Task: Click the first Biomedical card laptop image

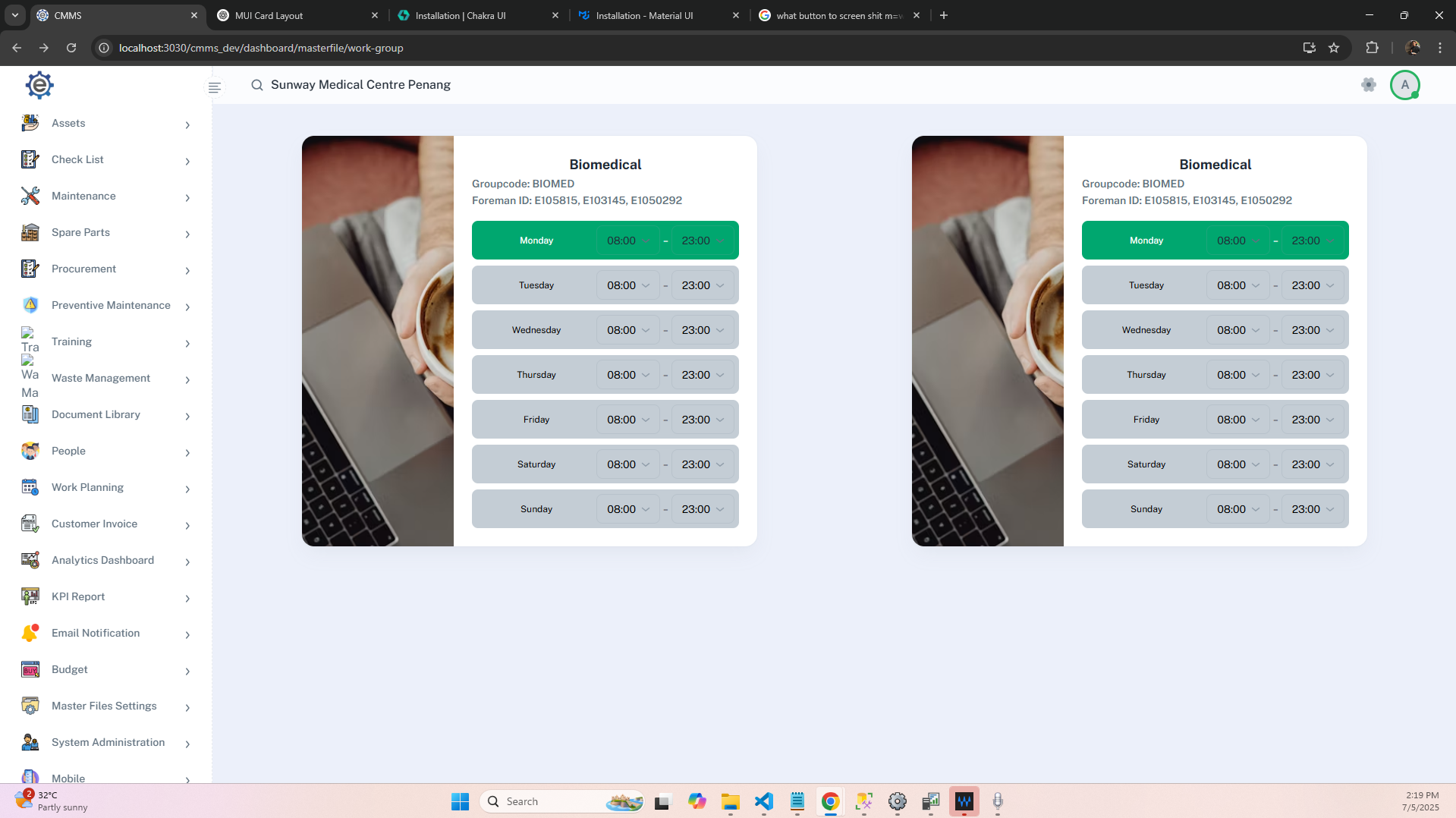Action: pos(378,341)
